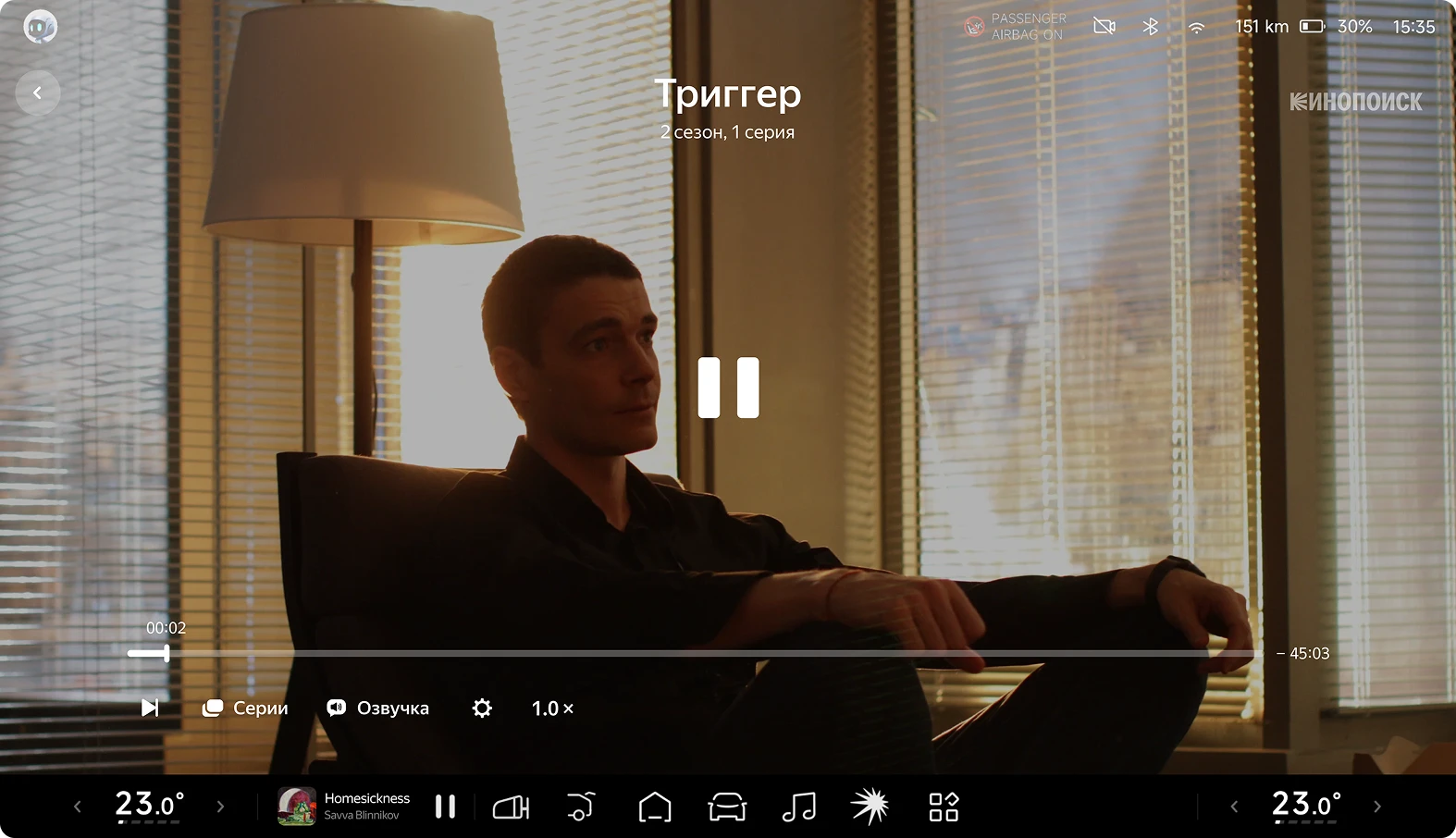The height and width of the screenshot is (838, 1456).
Task: Open the Озвучка audio track menu
Action: 378,708
